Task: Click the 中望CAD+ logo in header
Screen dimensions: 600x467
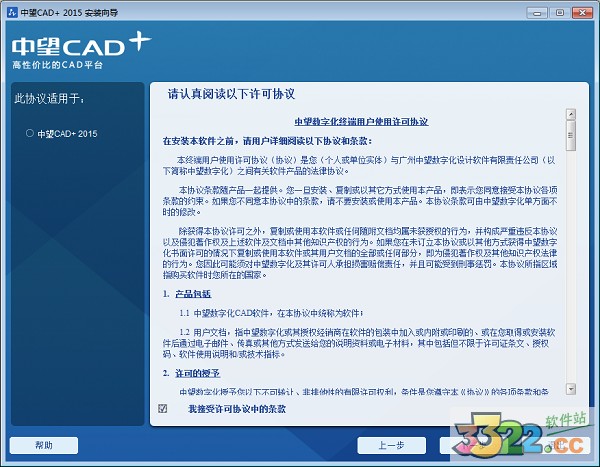Action: pos(82,44)
